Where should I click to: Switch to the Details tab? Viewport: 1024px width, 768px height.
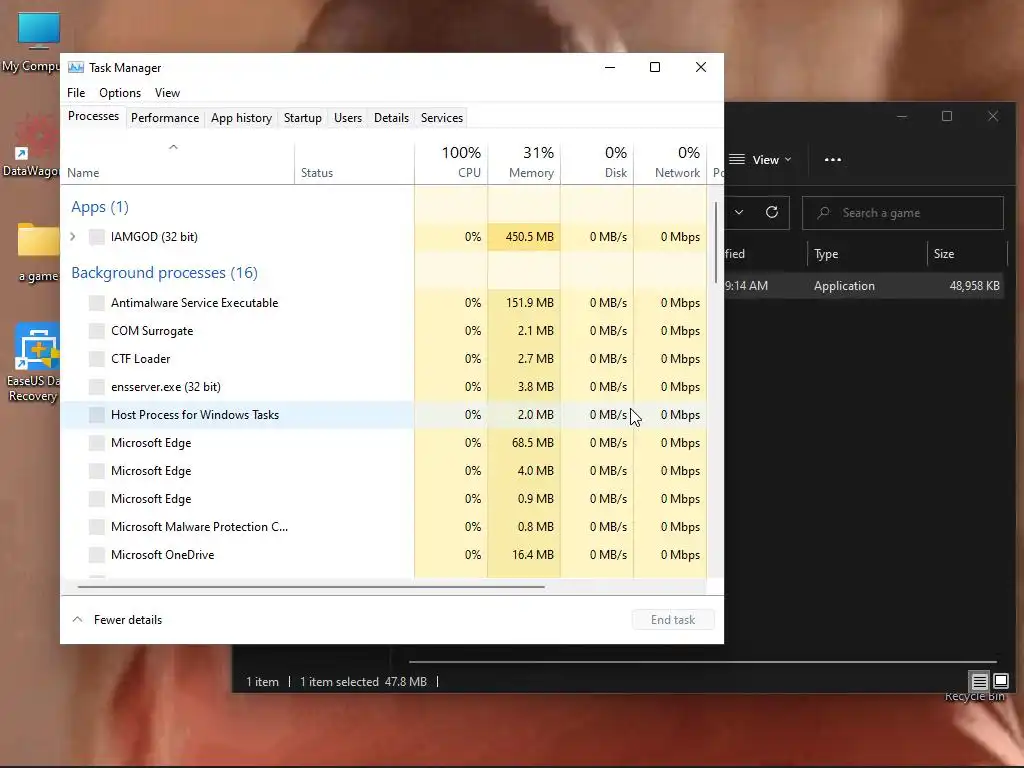click(x=391, y=118)
